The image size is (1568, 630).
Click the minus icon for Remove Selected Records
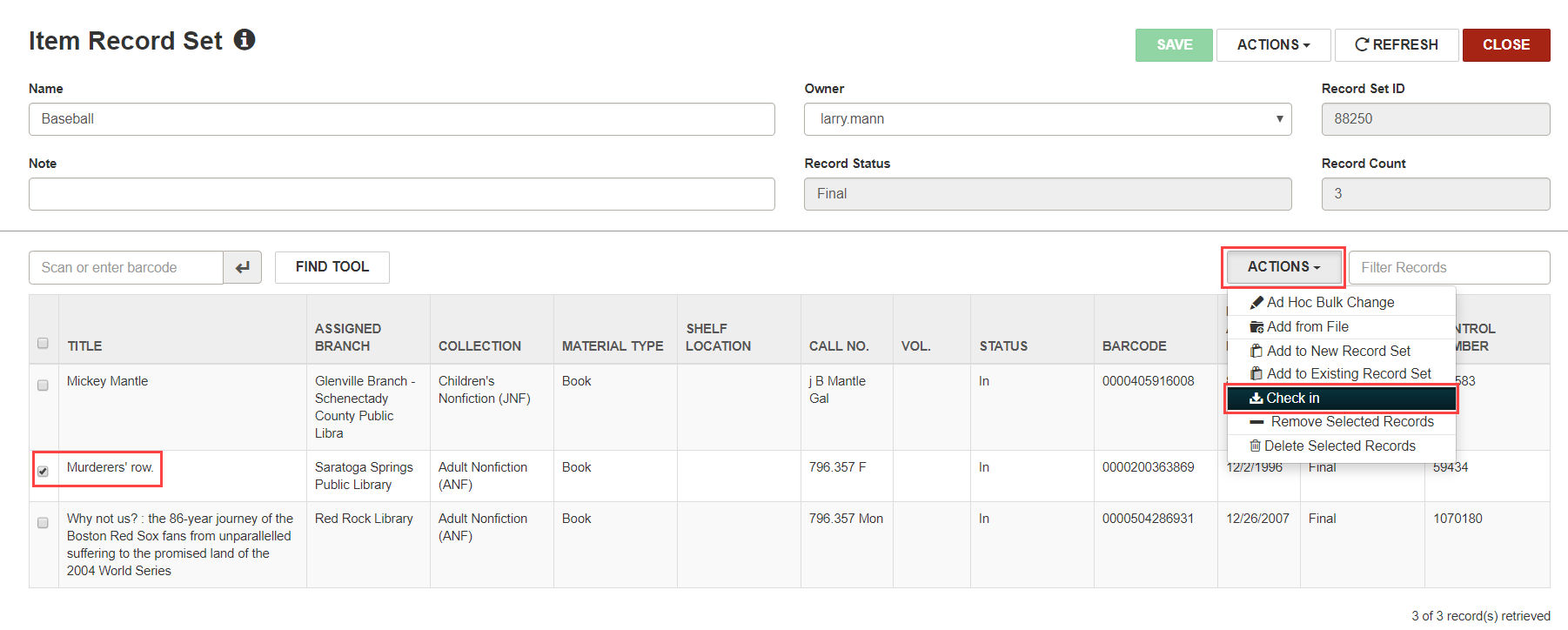pyautogui.click(x=1256, y=422)
